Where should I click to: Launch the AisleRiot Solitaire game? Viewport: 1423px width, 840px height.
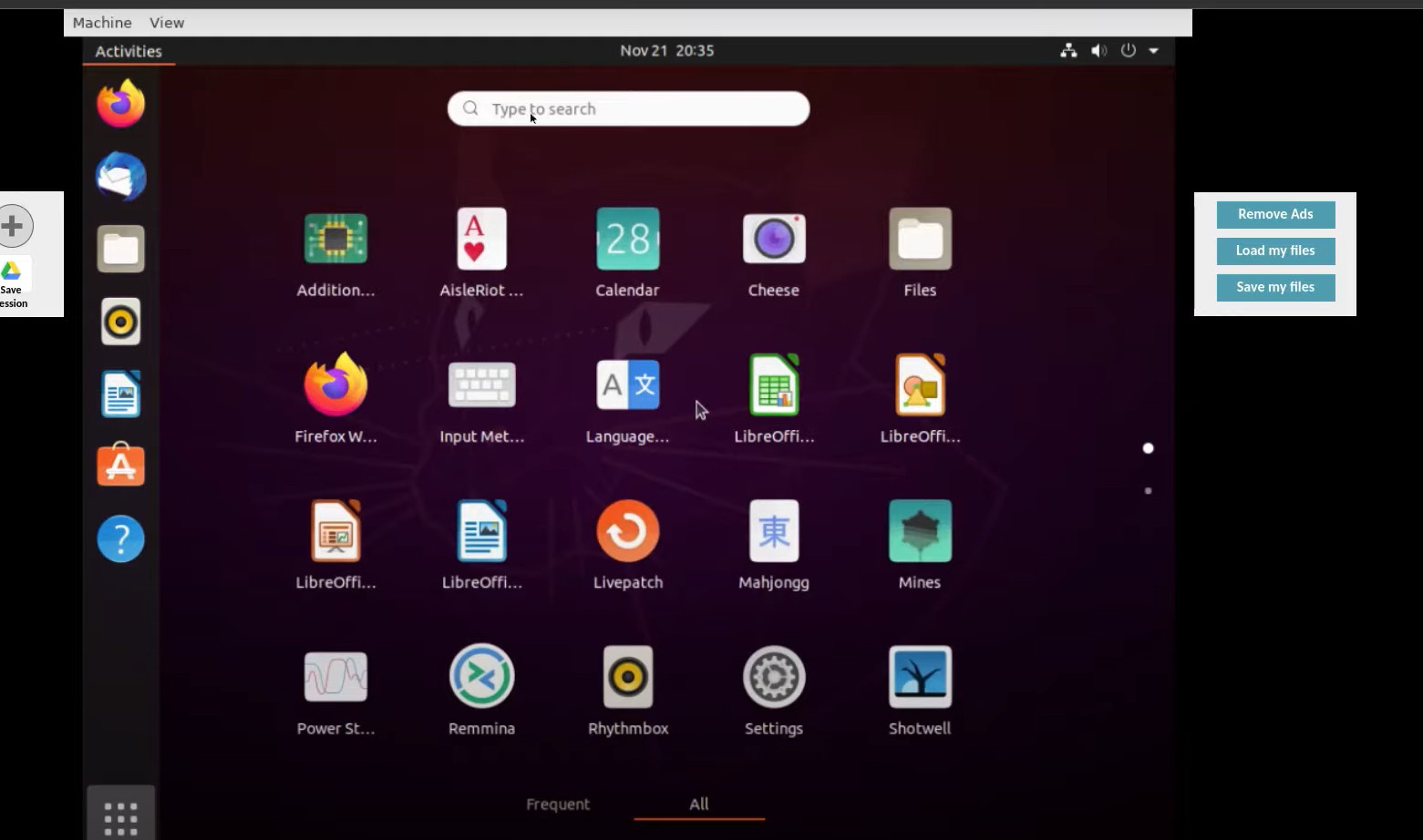point(481,253)
